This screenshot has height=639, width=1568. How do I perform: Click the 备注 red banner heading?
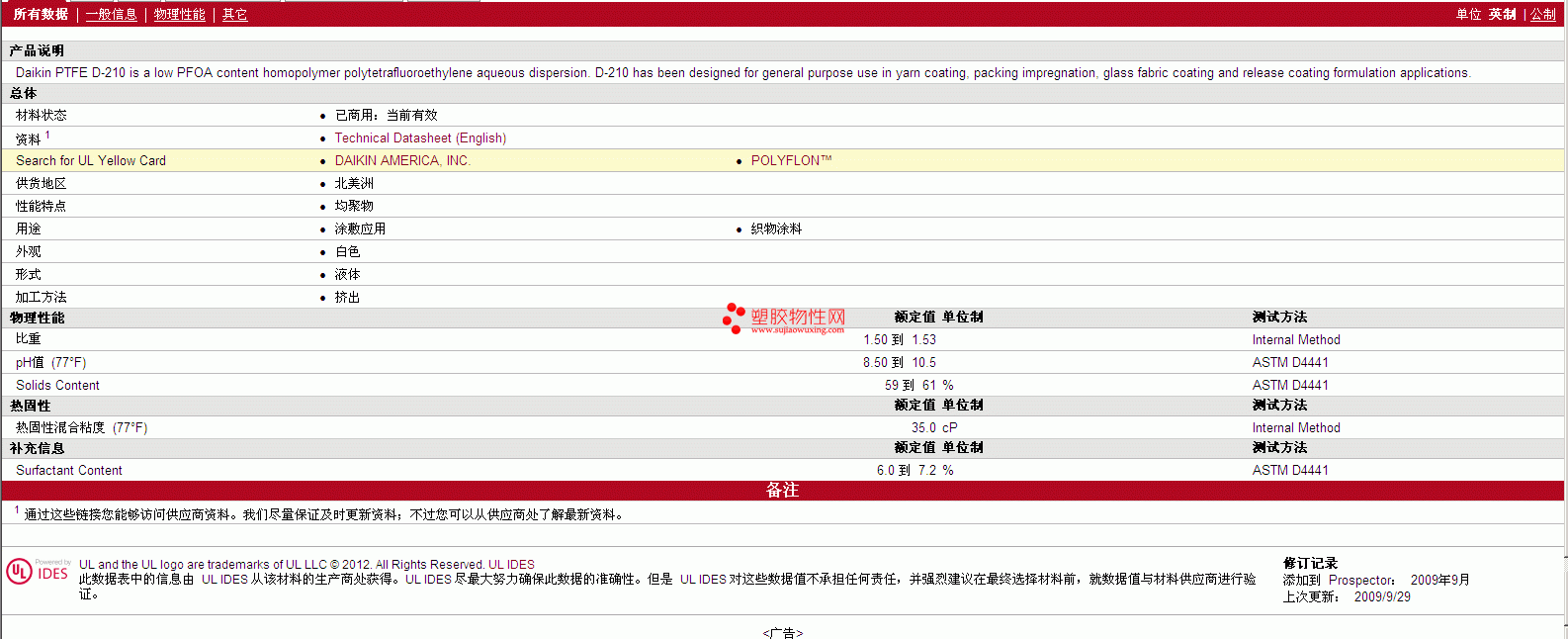click(782, 490)
